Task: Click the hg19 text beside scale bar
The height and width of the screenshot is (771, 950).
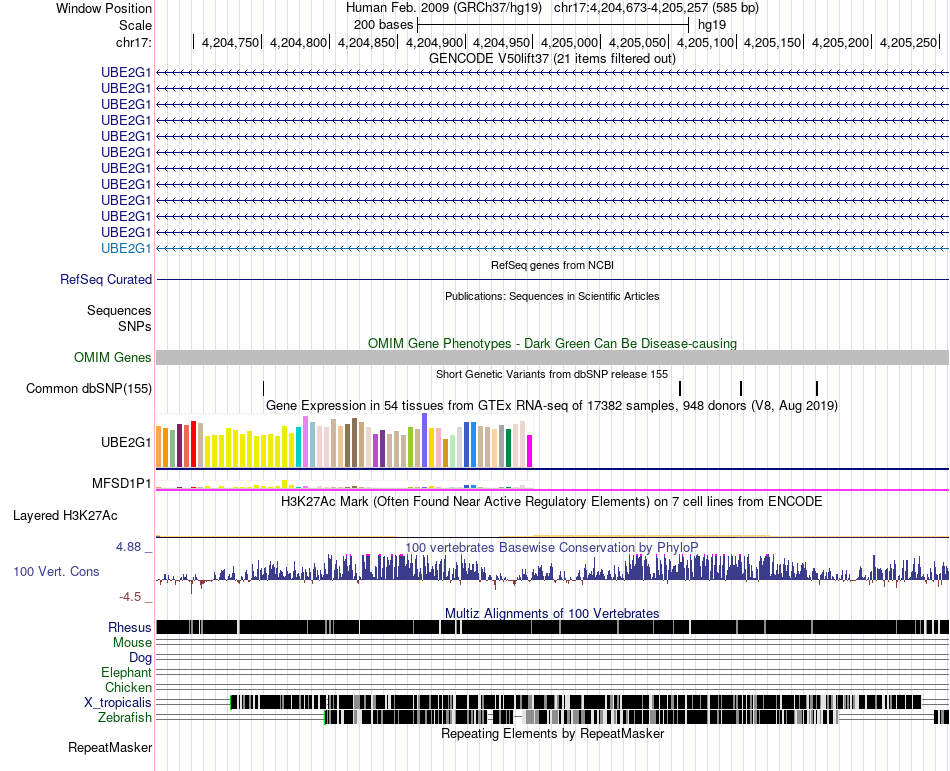Action: [x=712, y=25]
